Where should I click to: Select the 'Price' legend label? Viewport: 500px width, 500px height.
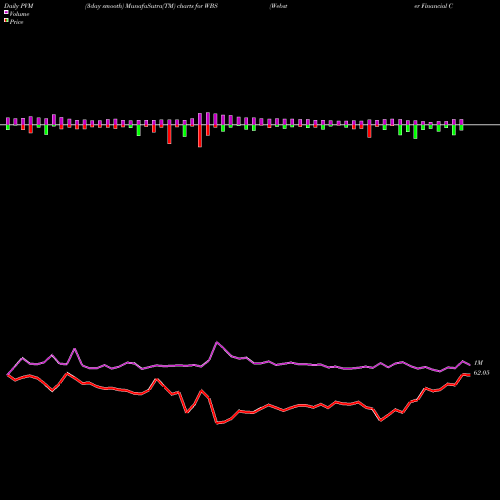pos(16,22)
